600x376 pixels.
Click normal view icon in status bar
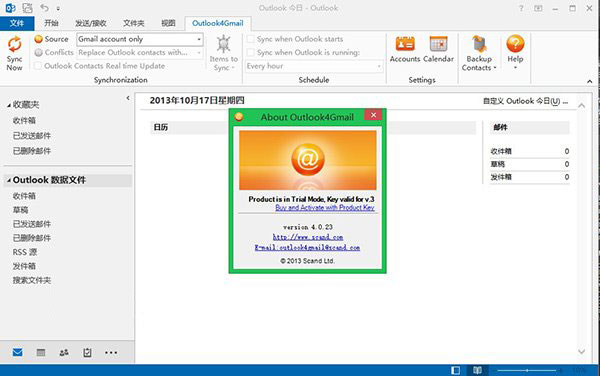pos(455,370)
